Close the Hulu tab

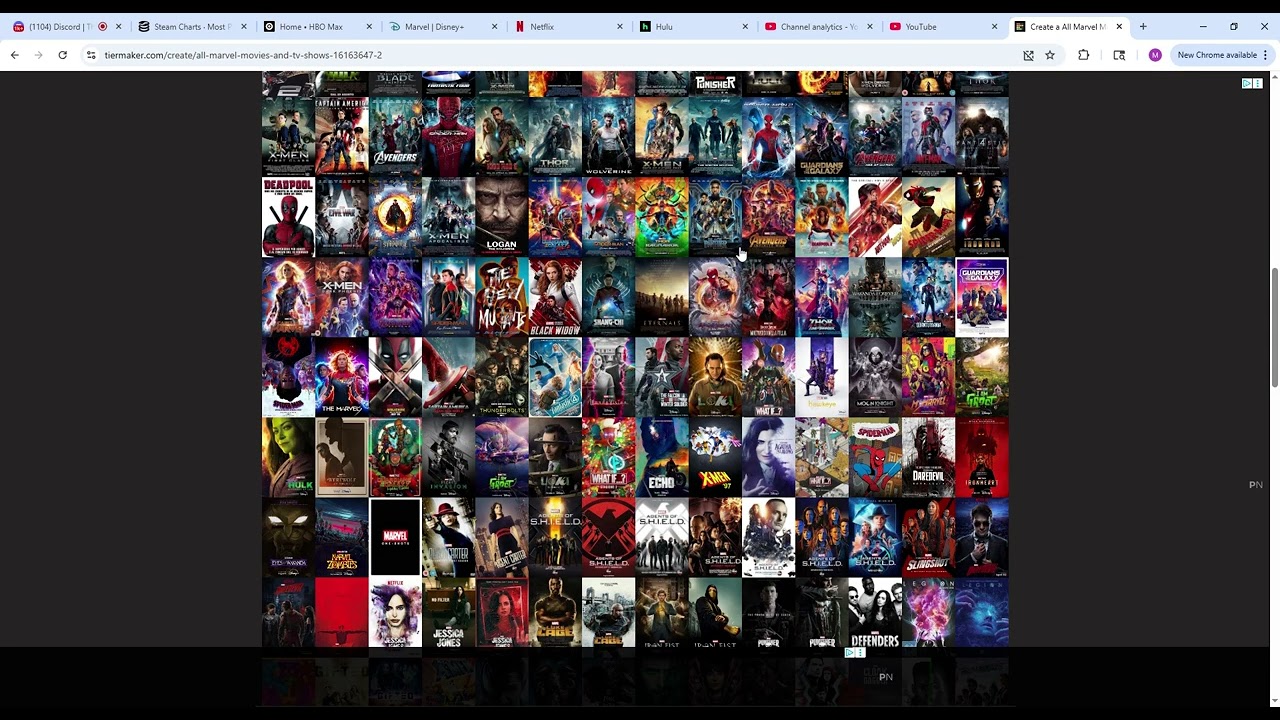[745, 27]
